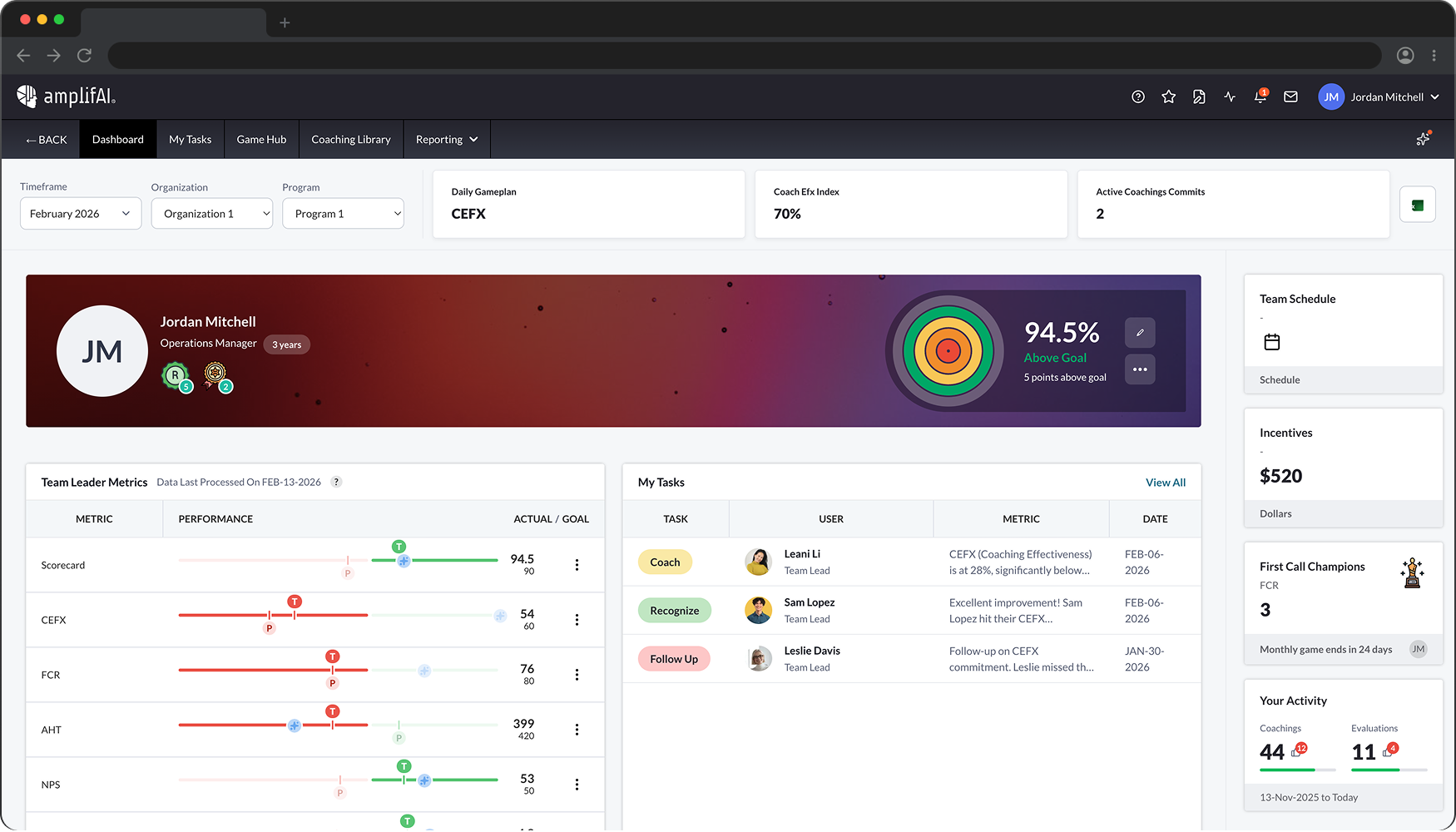
Task: Open the Coaching Library tab
Action: [350, 139]
